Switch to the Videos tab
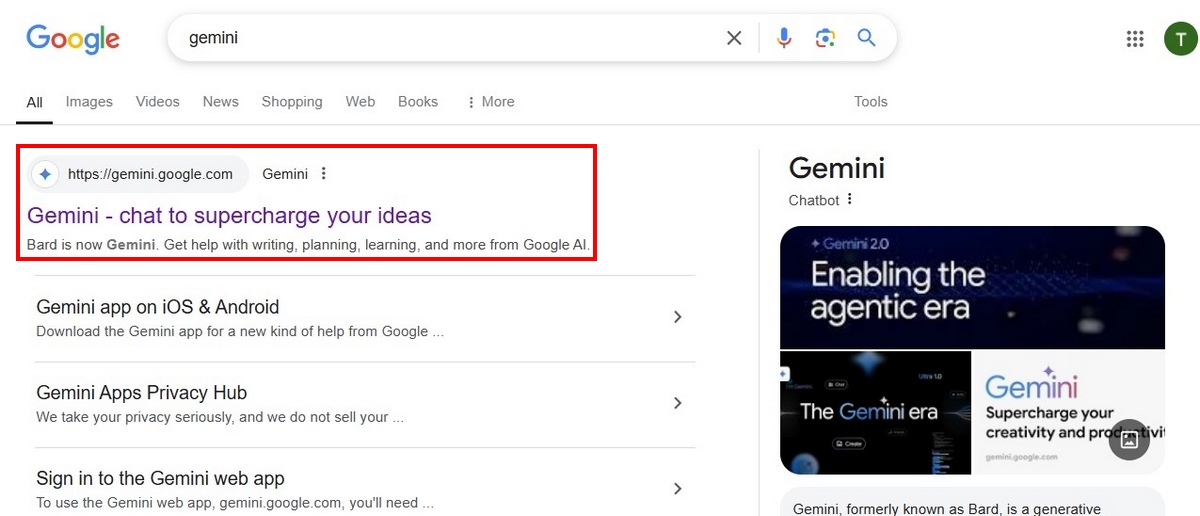Viewport: 1200px width, 516px height. 157,102
